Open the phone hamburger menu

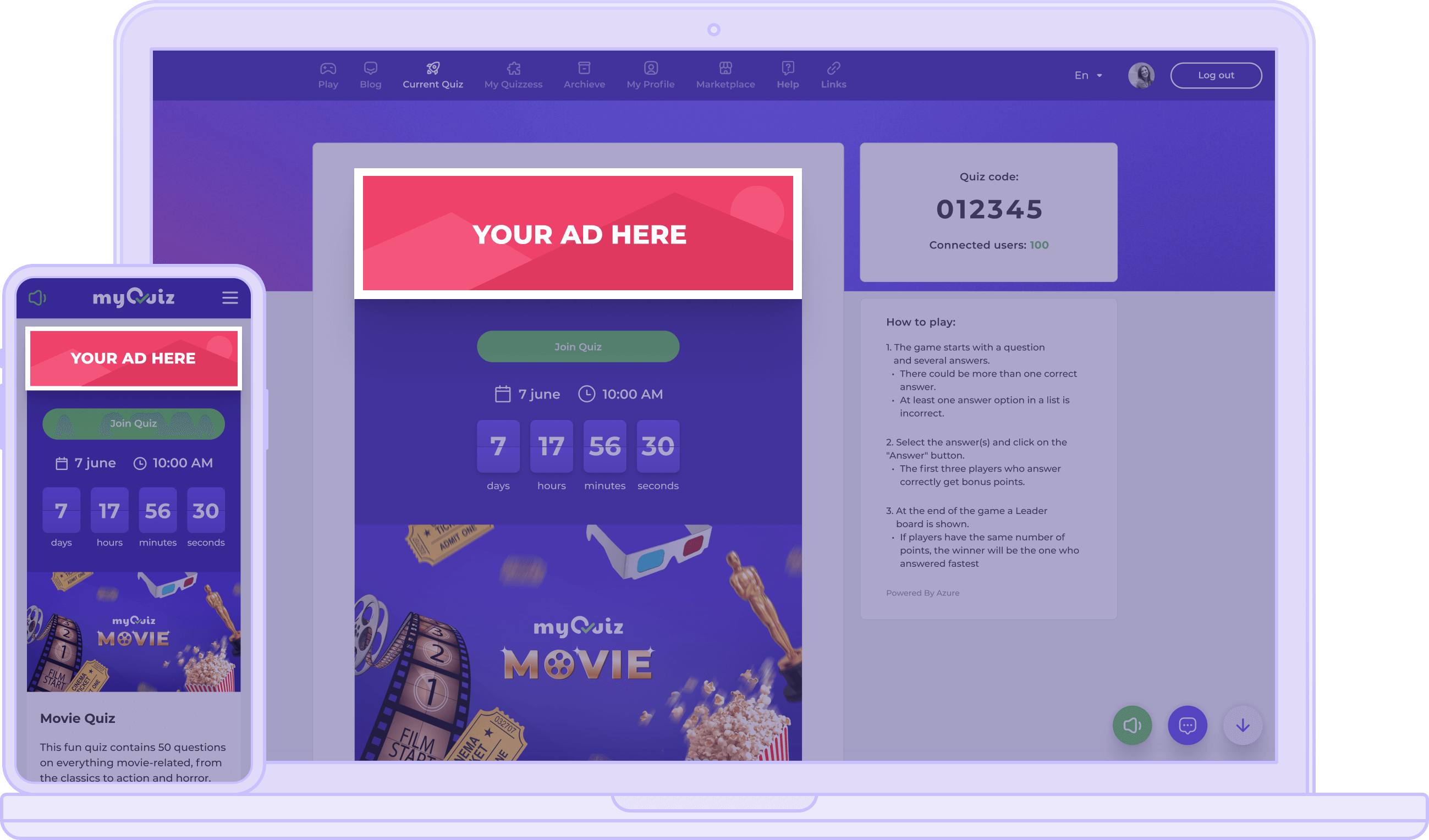tap(230, 297)
